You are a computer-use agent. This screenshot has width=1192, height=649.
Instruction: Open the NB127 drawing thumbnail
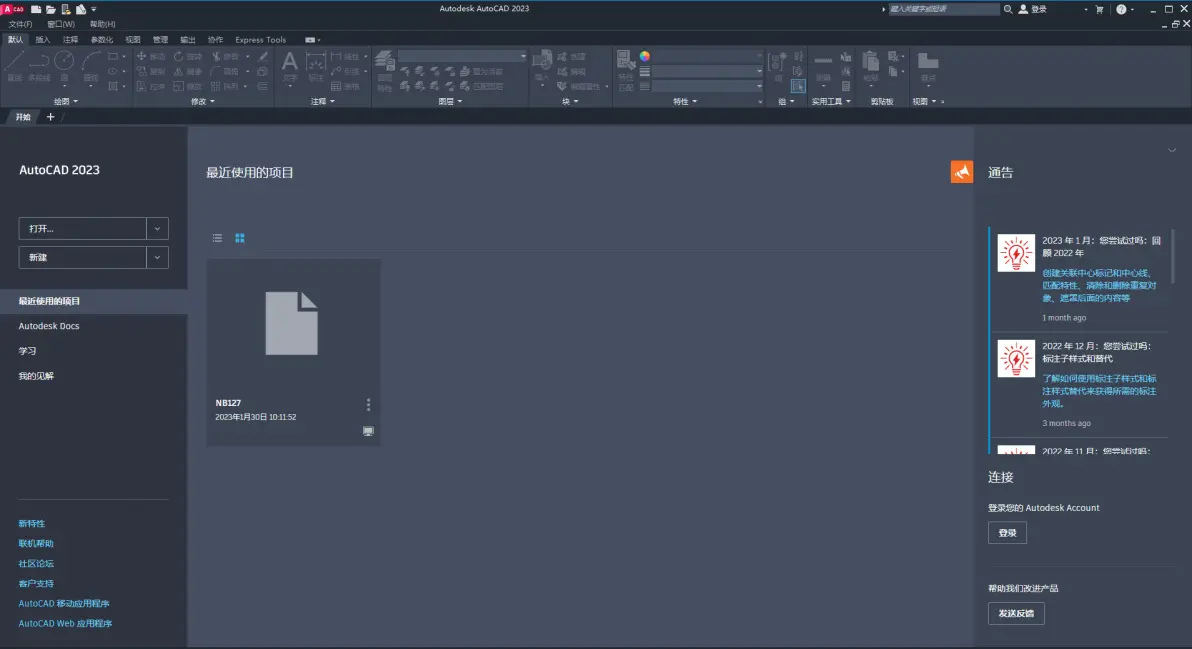pos(292,323)
